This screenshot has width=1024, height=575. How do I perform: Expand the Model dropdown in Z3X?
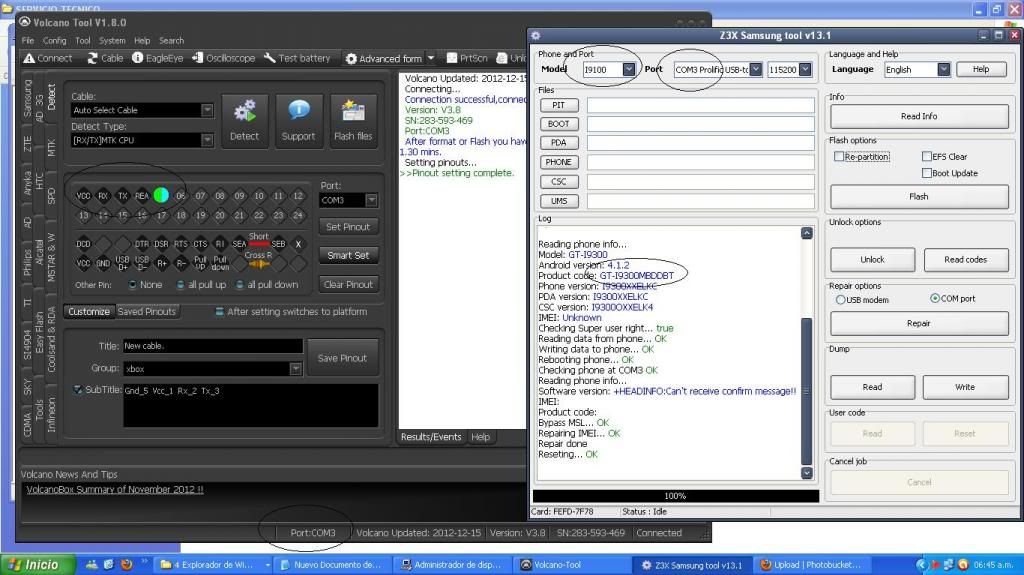tap(628, 70)
